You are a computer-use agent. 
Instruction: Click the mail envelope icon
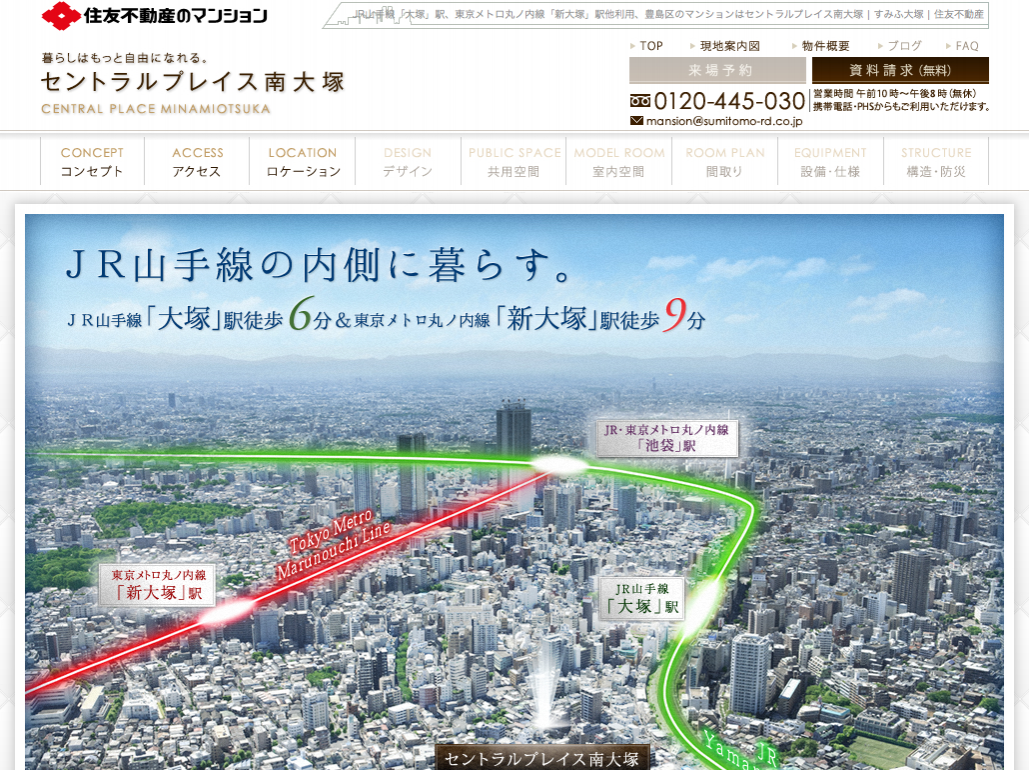(636, 121)
